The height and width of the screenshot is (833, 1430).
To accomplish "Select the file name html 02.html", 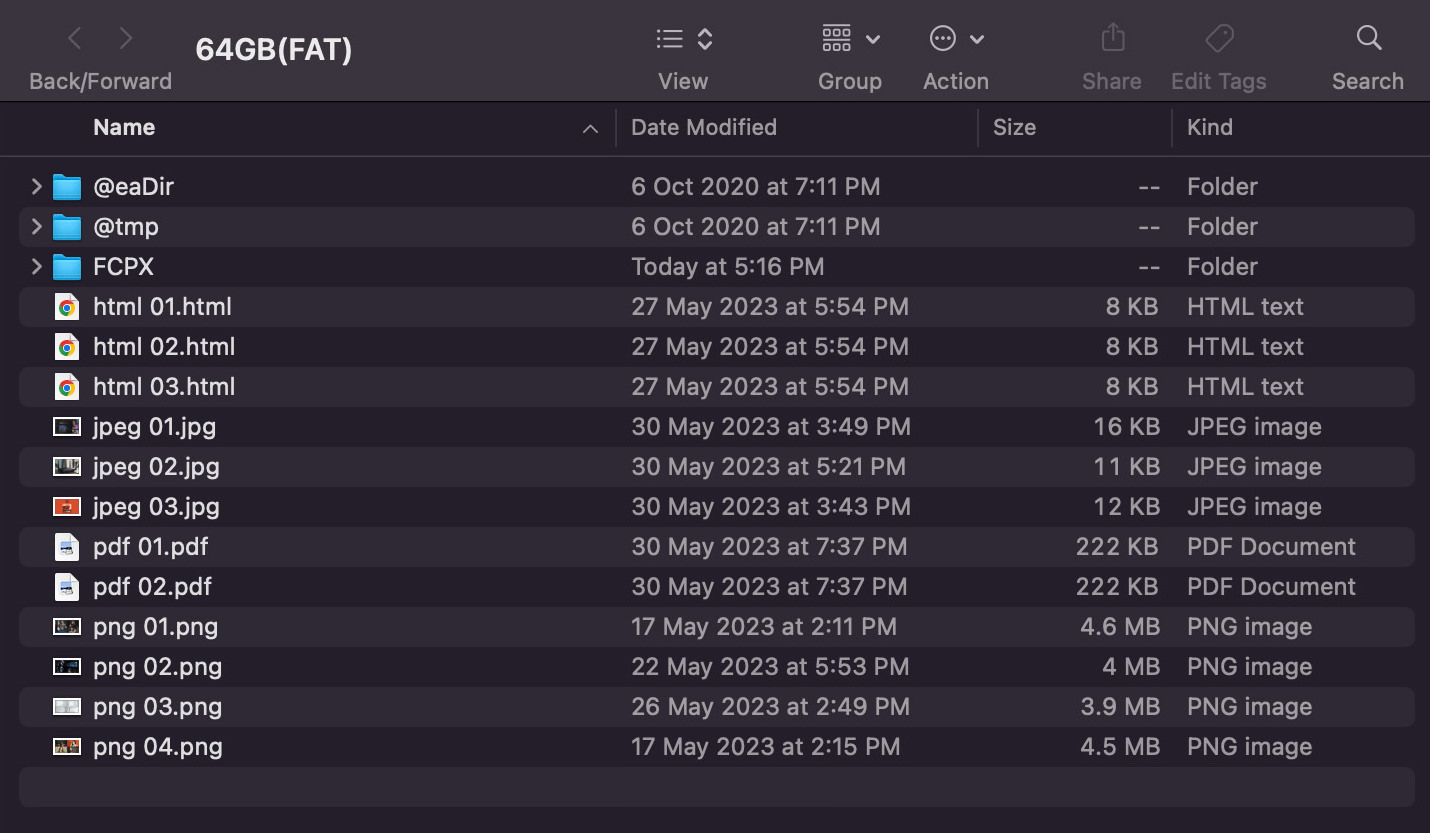I will coord(164,347).
